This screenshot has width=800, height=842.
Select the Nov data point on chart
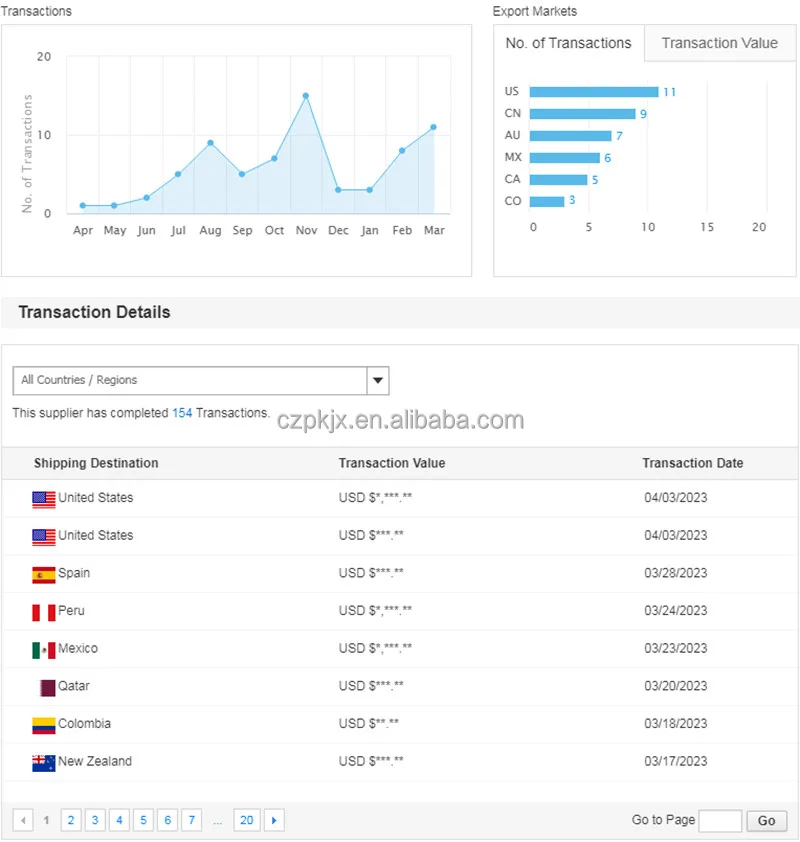tap(306, 96)
